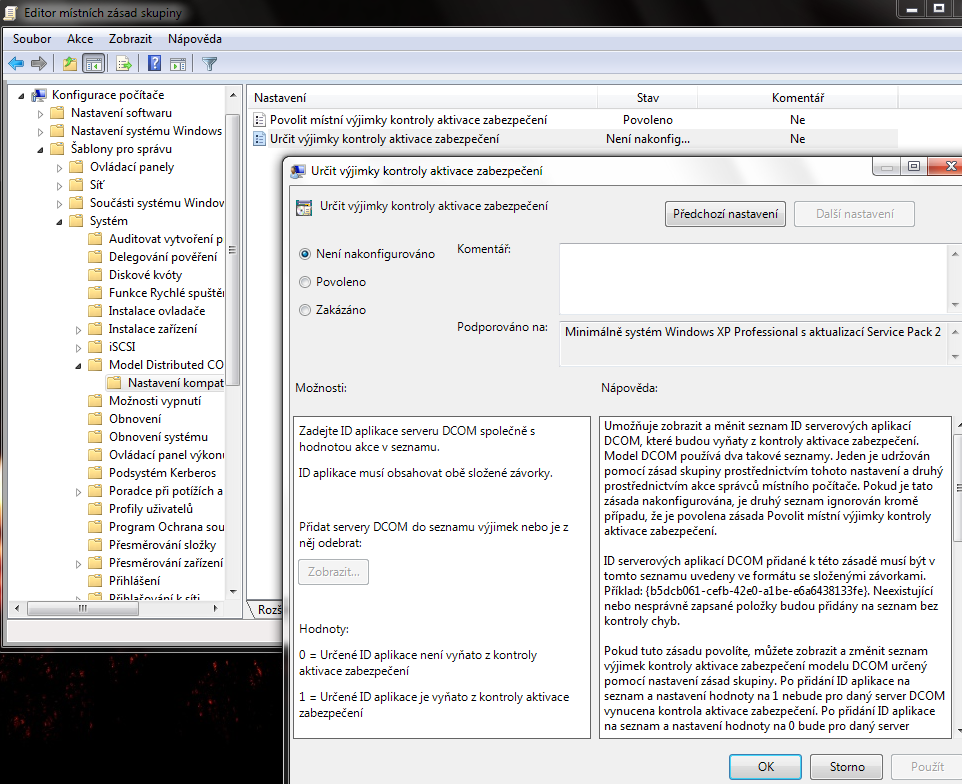Click the Up one level folder icon
The image size is (962, 784).
coord(69,64)
